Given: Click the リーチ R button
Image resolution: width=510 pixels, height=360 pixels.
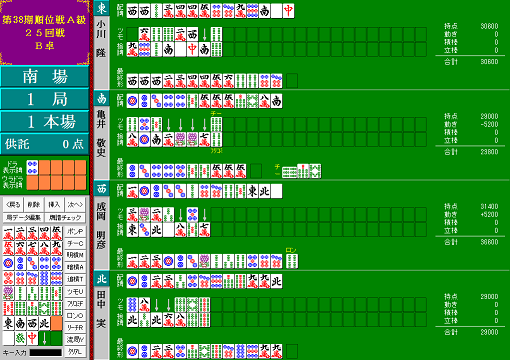Looking at the screenshot, I should (x=75, y=327).
